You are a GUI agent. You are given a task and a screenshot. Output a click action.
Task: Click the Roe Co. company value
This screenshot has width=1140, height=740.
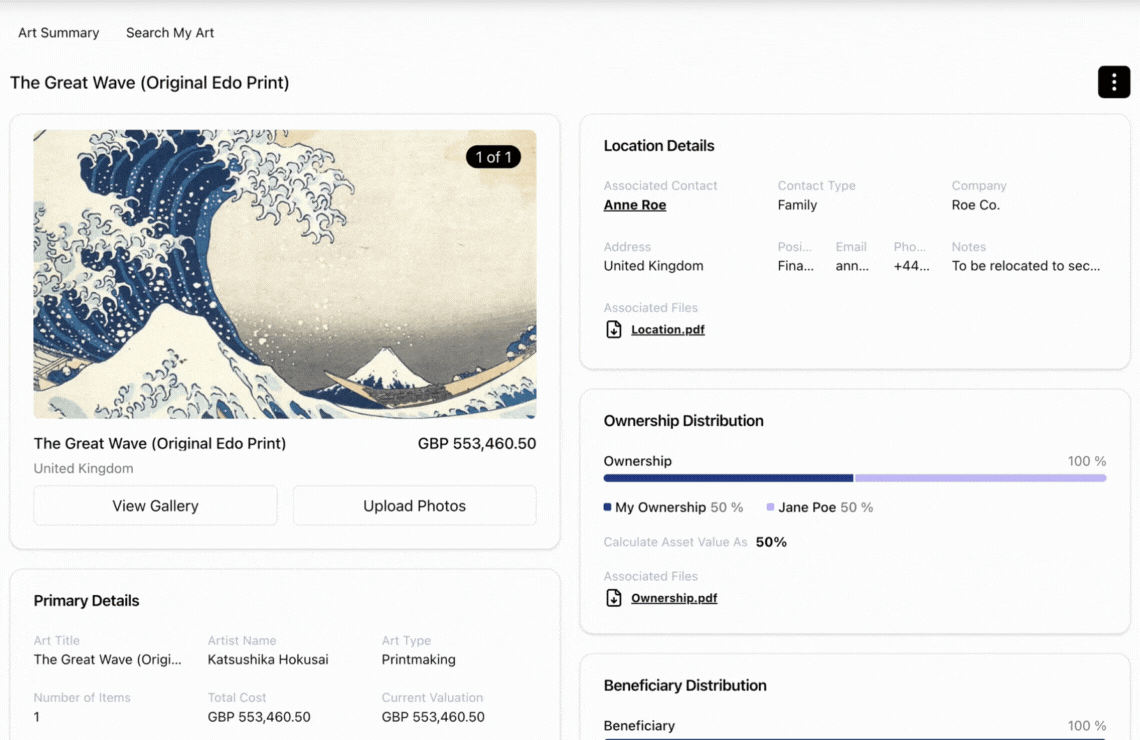[x=976, y=205]
